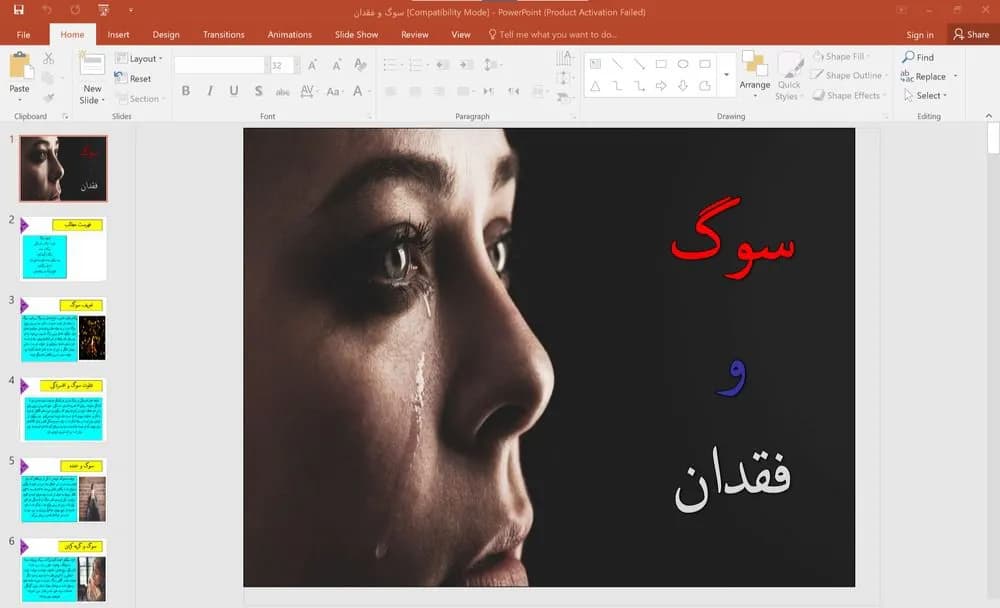Toggle Underline formatting
Image resolution: width=1000 pixels, height=608 pixels.
[x=234, y=91]
